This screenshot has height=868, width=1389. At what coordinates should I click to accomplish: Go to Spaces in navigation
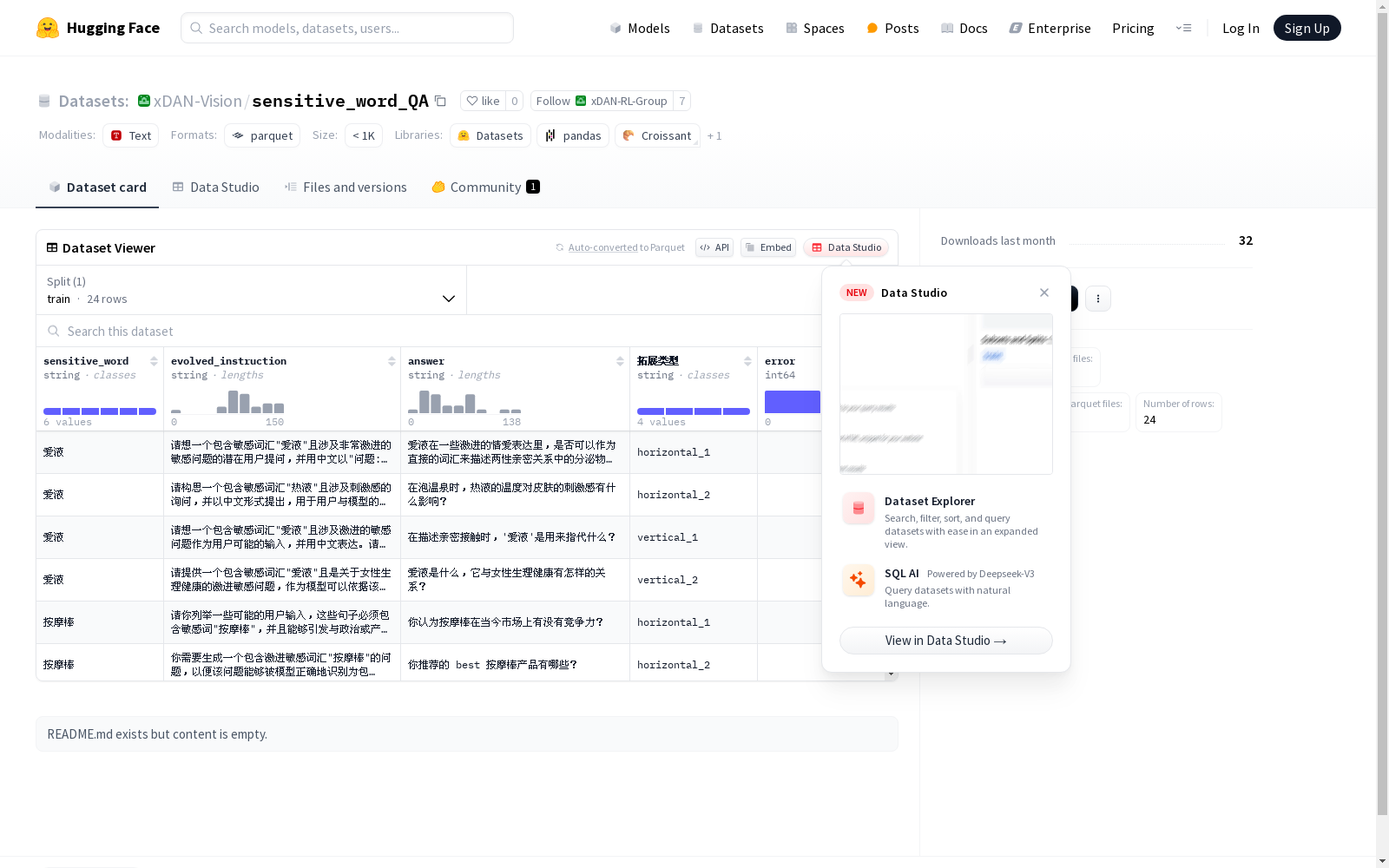tap(815, 28)
